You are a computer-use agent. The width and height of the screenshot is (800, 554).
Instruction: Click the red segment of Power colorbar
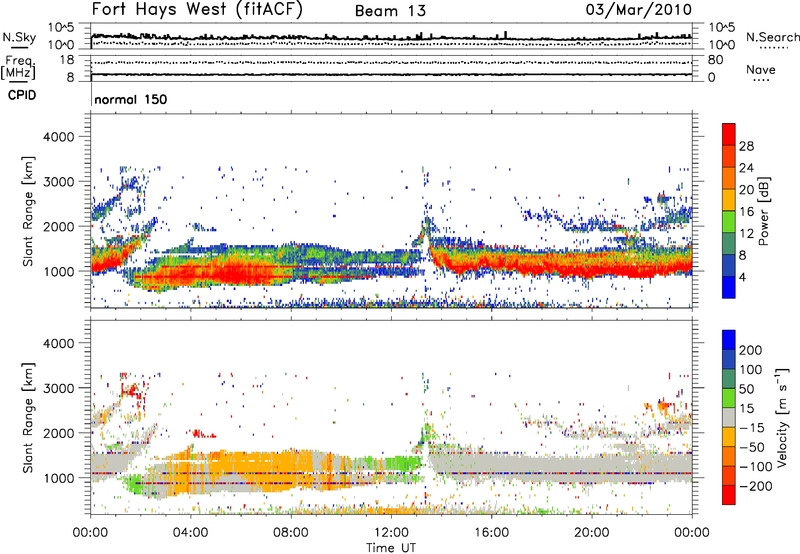[x=729, y=134]
